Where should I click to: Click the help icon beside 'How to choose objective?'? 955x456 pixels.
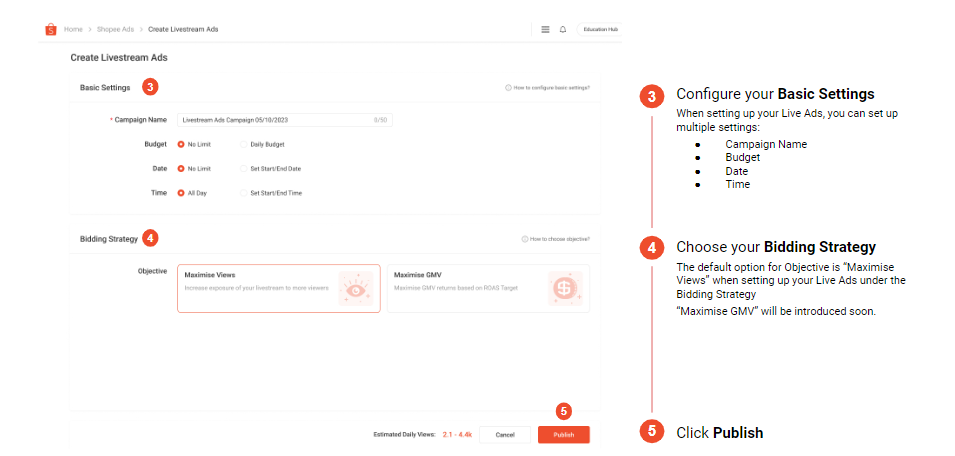pyautogui.click(x=524, y=239)
